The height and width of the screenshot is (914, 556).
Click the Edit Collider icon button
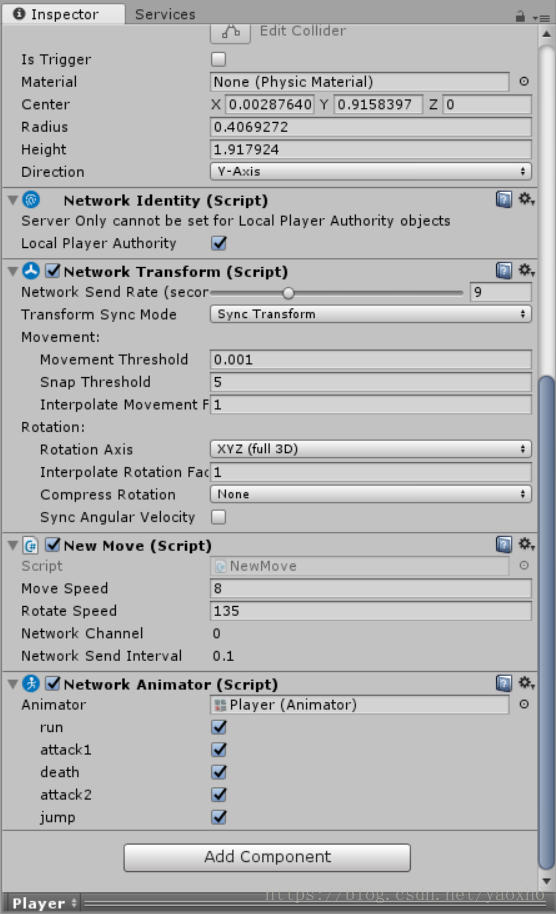click(230, 33)
